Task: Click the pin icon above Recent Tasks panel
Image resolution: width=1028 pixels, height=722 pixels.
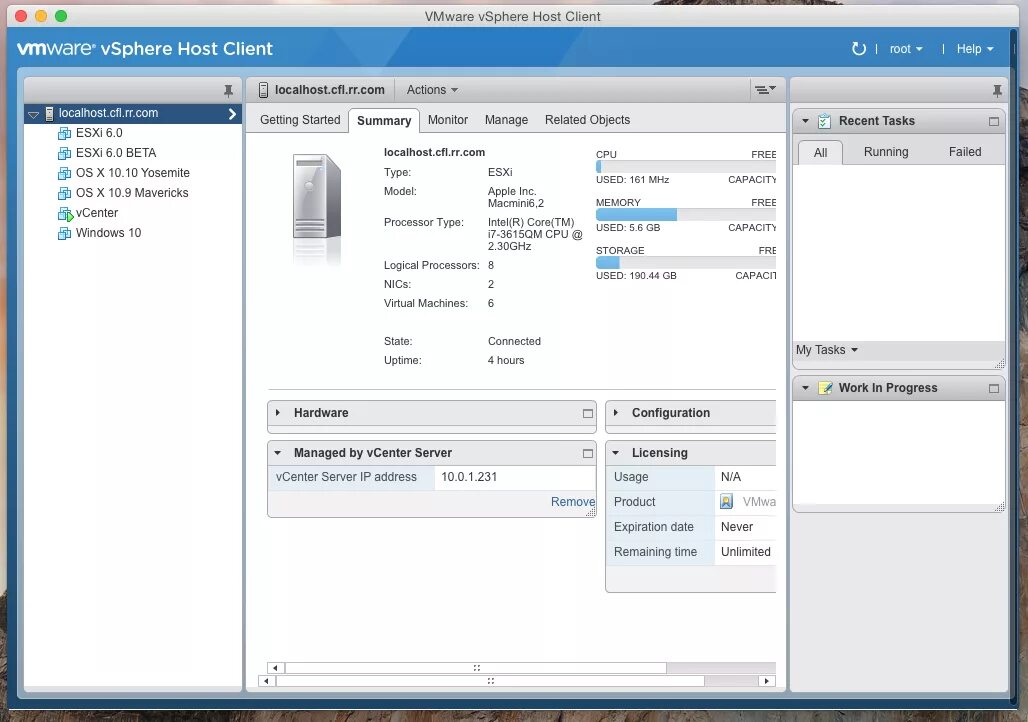Action: 996,89
